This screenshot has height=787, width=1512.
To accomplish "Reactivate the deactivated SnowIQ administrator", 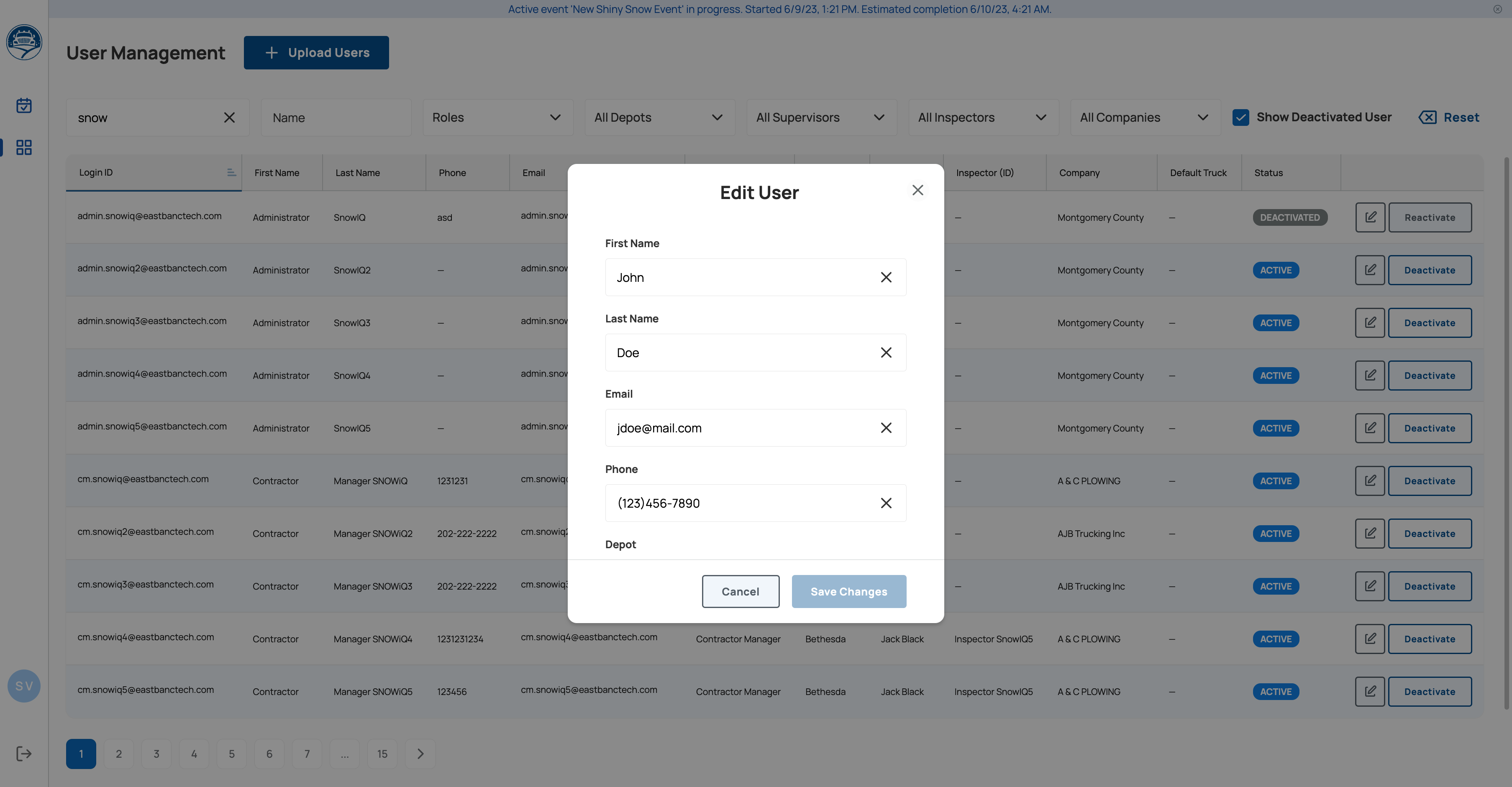I will pyautogui.click(x=1430, y=217).
